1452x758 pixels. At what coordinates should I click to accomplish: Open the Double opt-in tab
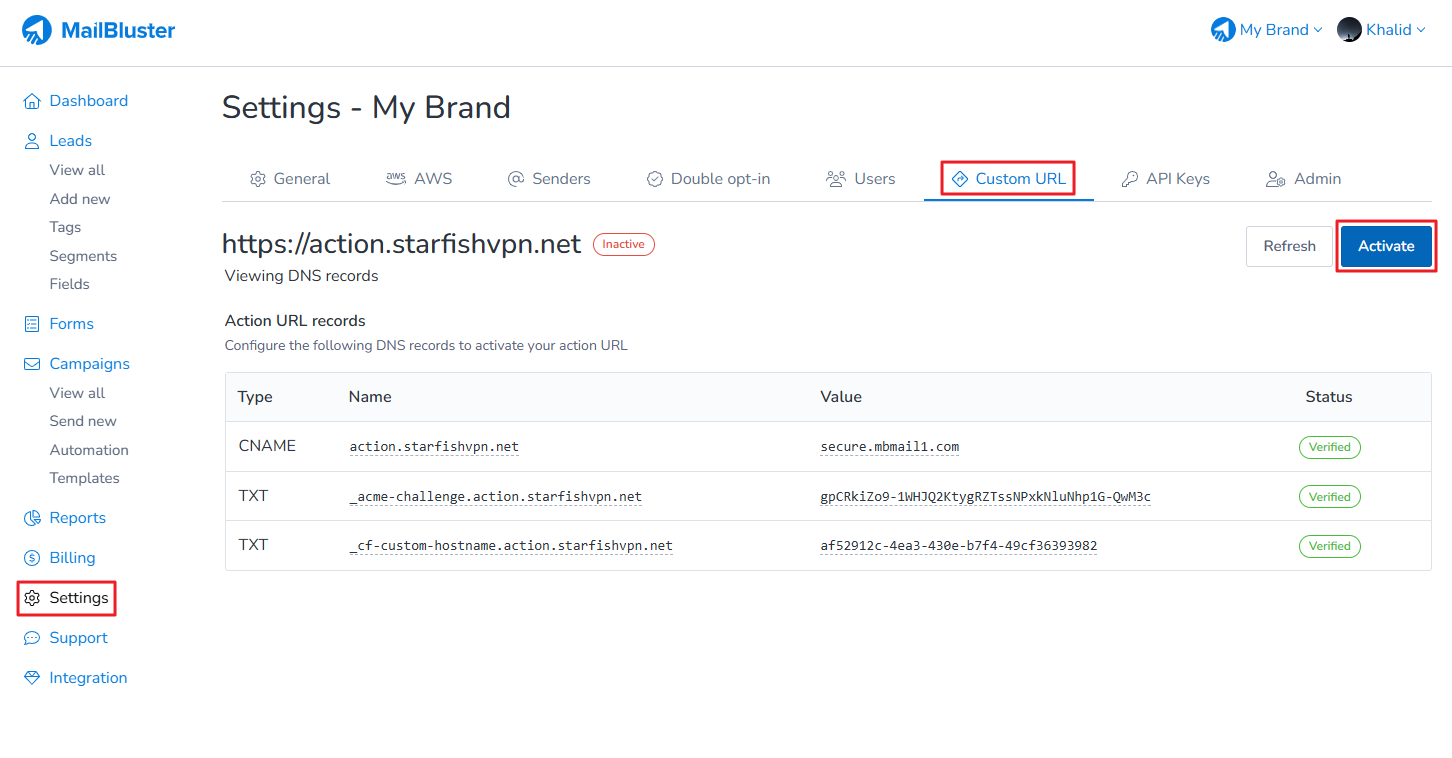[x=708, y=179]
